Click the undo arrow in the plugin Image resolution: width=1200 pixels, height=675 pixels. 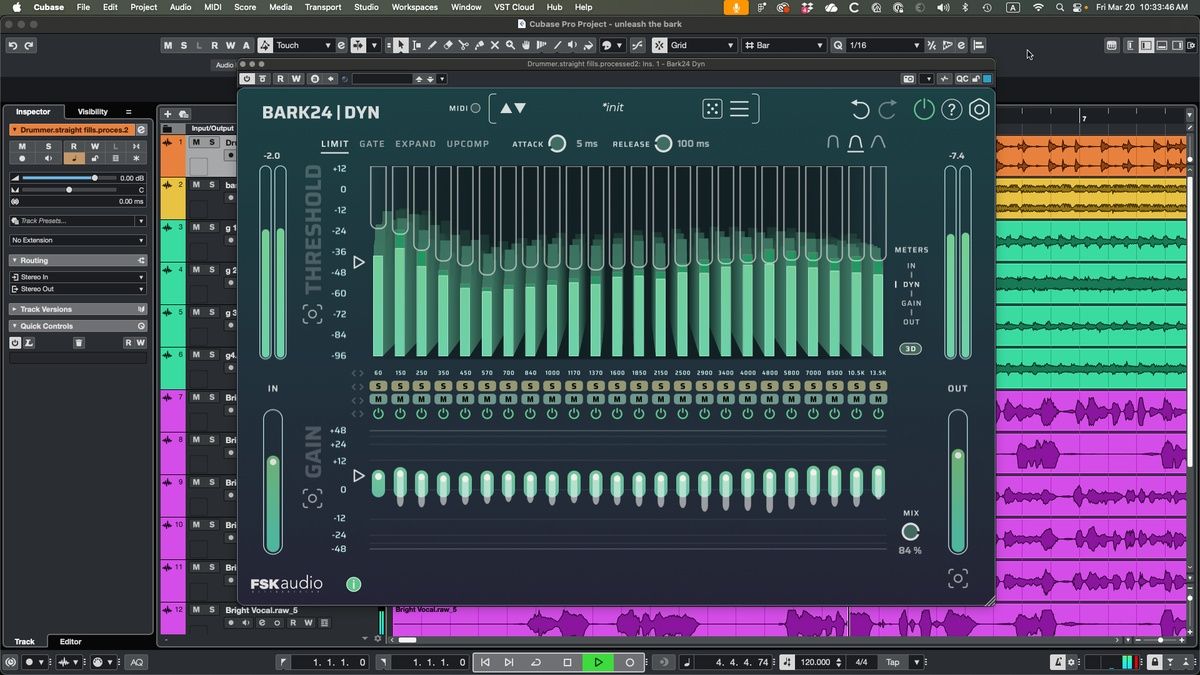(x=861, y=110)
